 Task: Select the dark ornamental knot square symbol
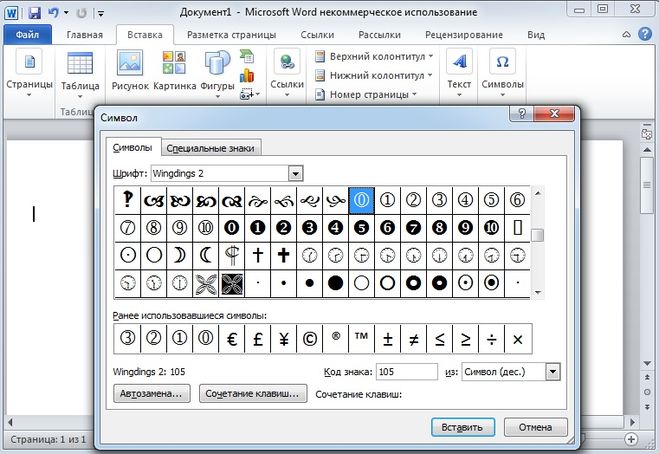(232, 283)
